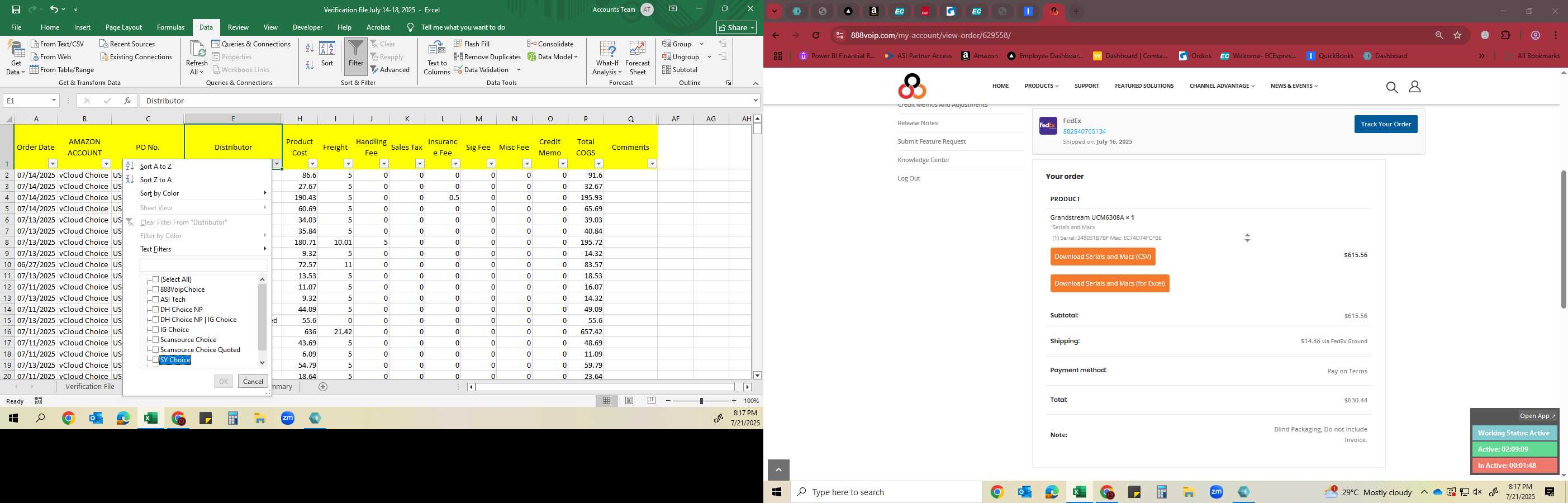
Task: Check DH Choice NP | IG Choice box
Action: tap(156, 320)
